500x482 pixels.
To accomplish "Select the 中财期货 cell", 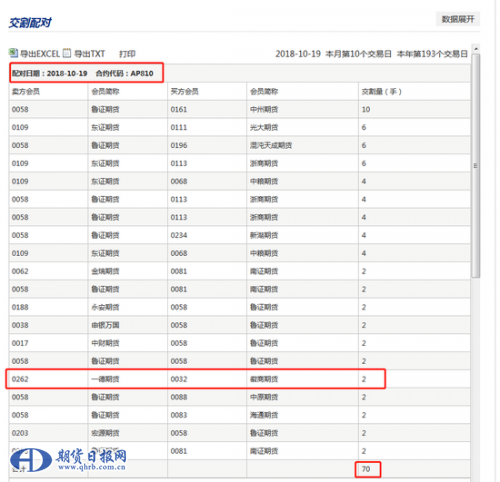I will pyautogui.click(x=127, y=343).
